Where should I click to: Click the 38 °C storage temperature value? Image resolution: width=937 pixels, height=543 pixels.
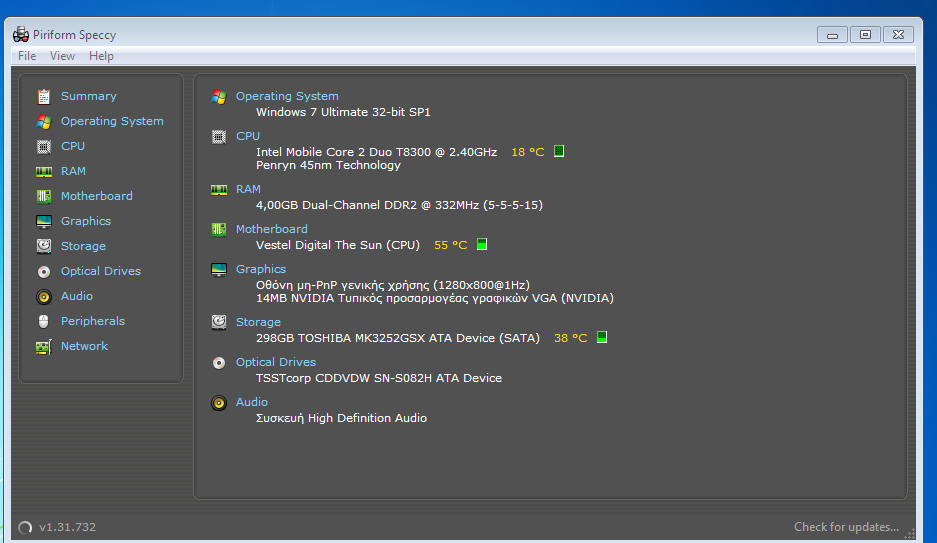pyautogui.click(x=571, y=338)
